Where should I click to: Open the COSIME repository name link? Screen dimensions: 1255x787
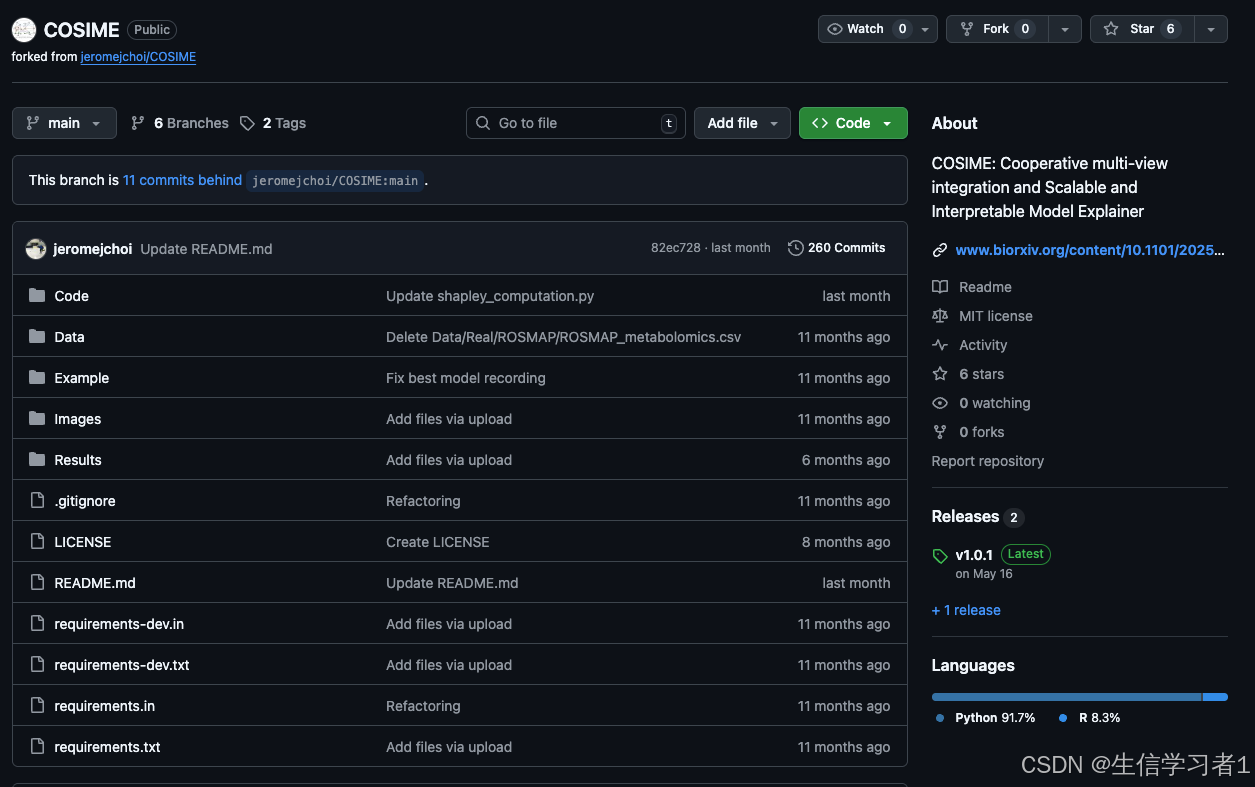pos(82,30)
